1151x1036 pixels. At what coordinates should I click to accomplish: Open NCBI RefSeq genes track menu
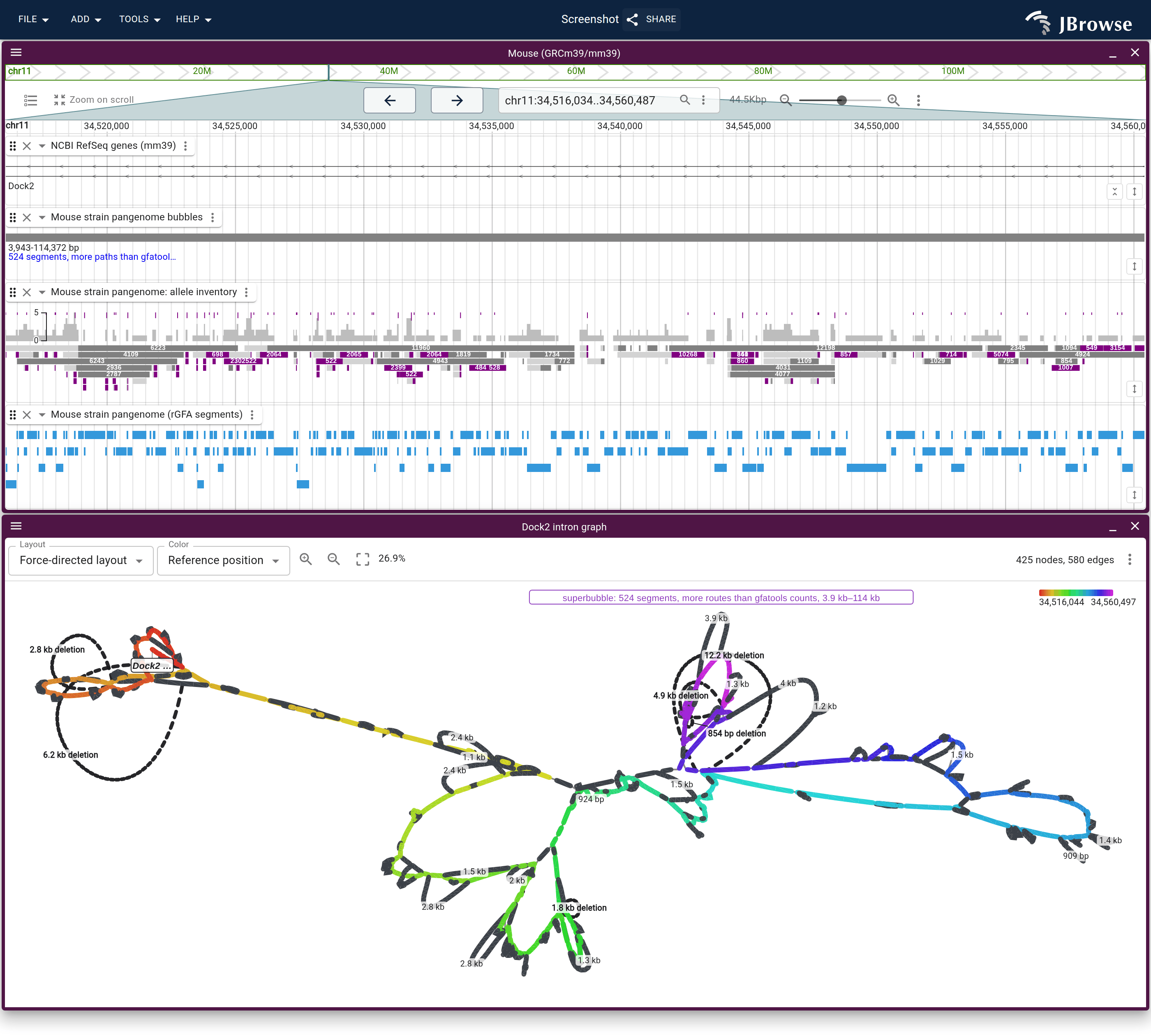[x=185, y=146]
